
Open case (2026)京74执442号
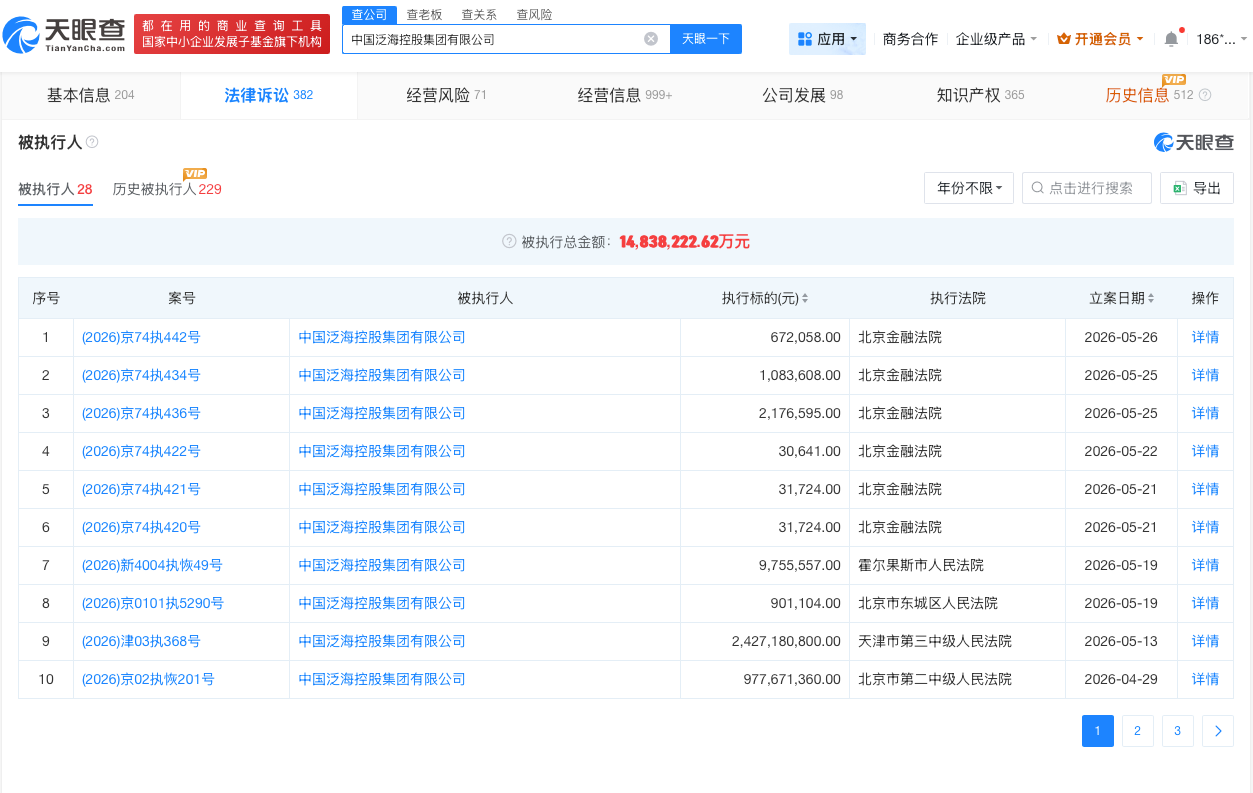pos(141,337)
